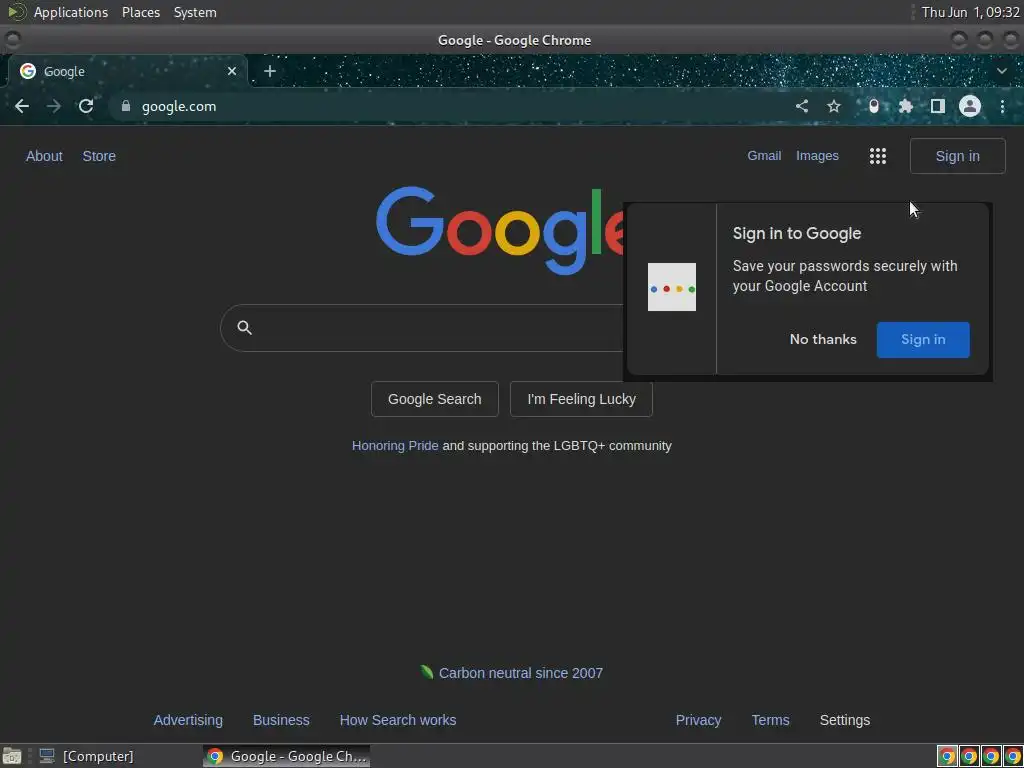Open the Settings footer menu
This screenshot has width=1024, height=768.
pyautogui.click(x=844, y=720)
